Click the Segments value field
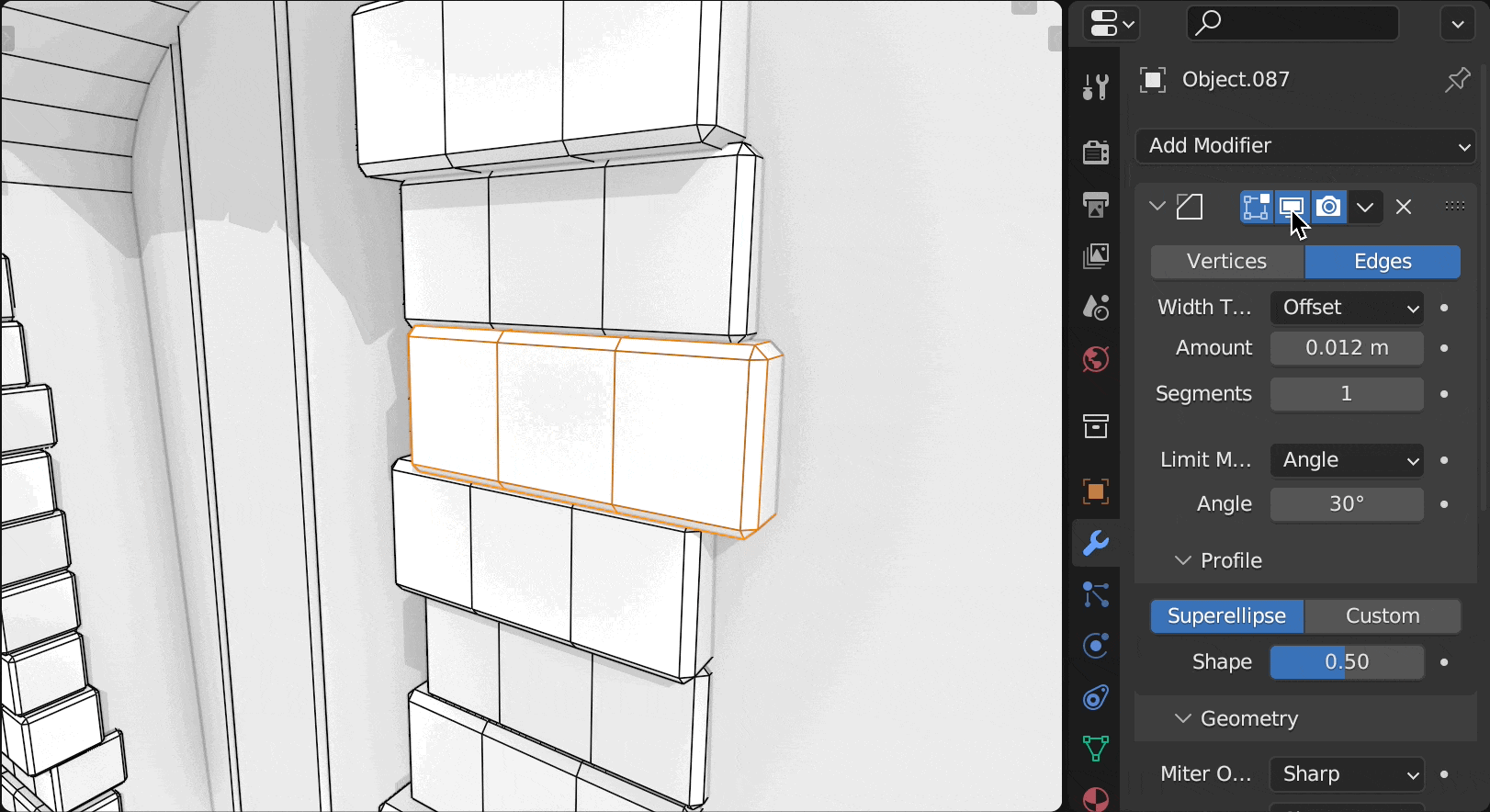This screenshot has height=812, width=1490. point(1347,394)
